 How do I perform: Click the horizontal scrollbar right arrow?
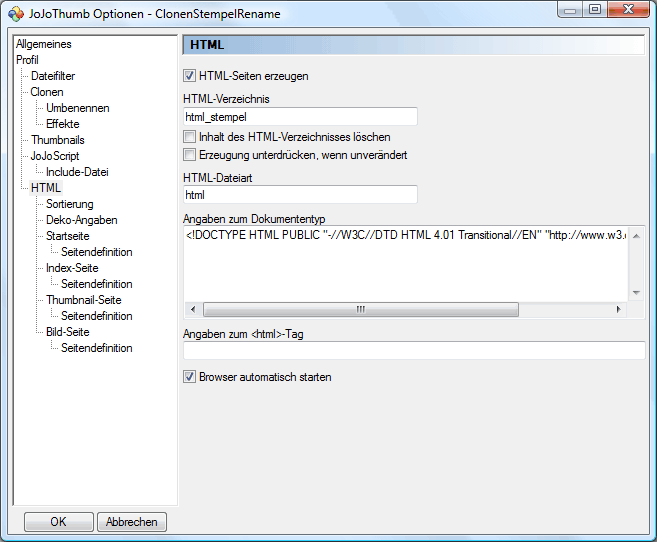(x=619, y=310)
